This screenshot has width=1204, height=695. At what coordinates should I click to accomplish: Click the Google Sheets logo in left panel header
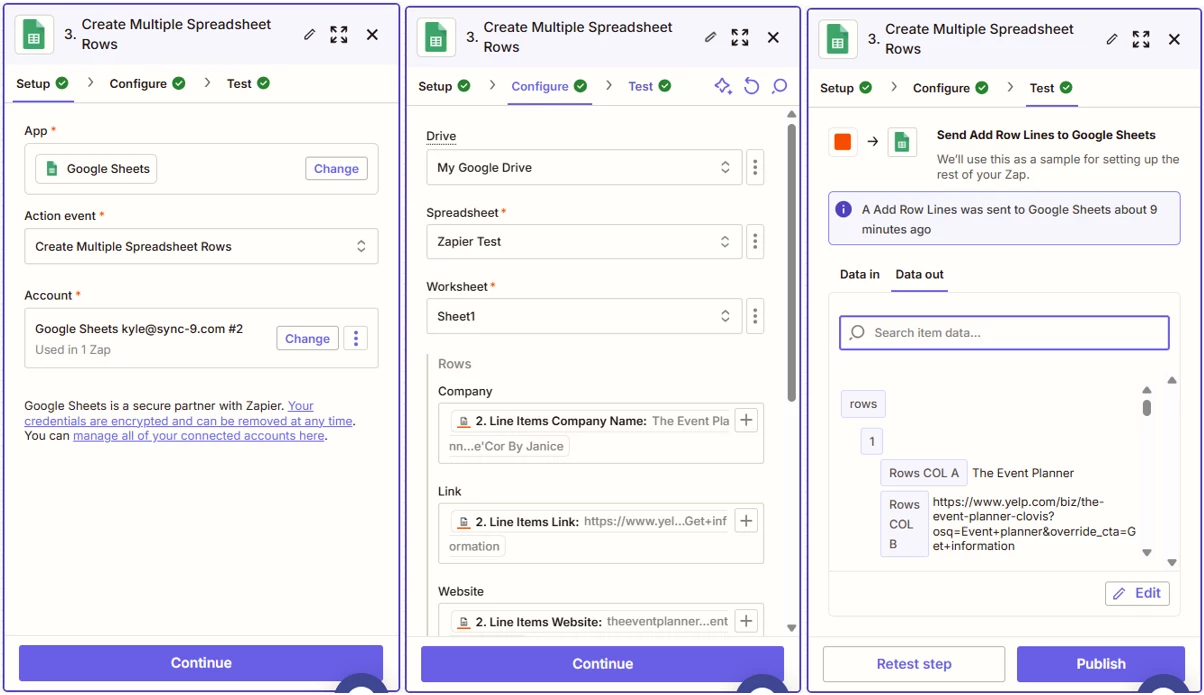(x=34, y=35)
